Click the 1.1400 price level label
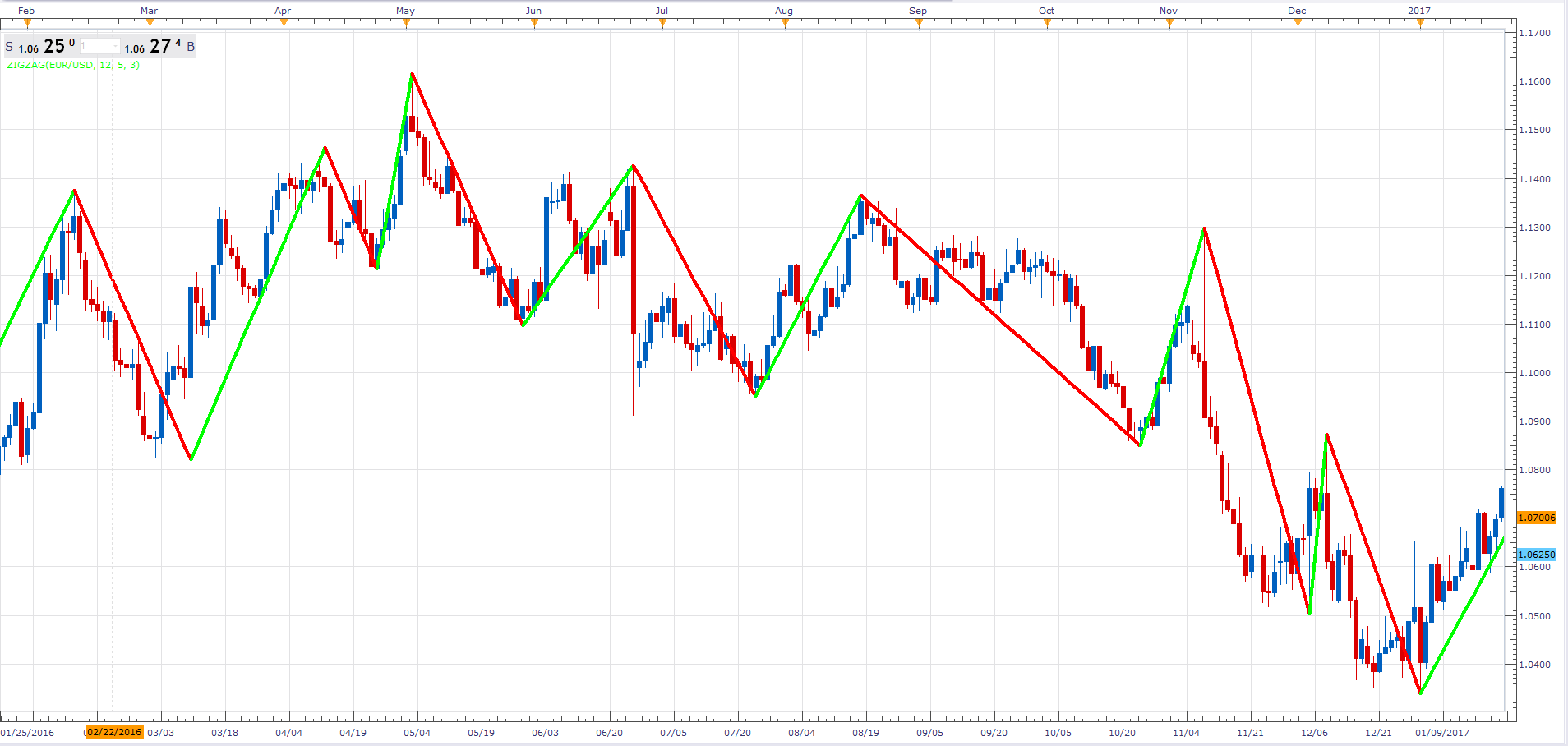The height and width of the screenshot is (746, 1568). (x=1534, y=179)
